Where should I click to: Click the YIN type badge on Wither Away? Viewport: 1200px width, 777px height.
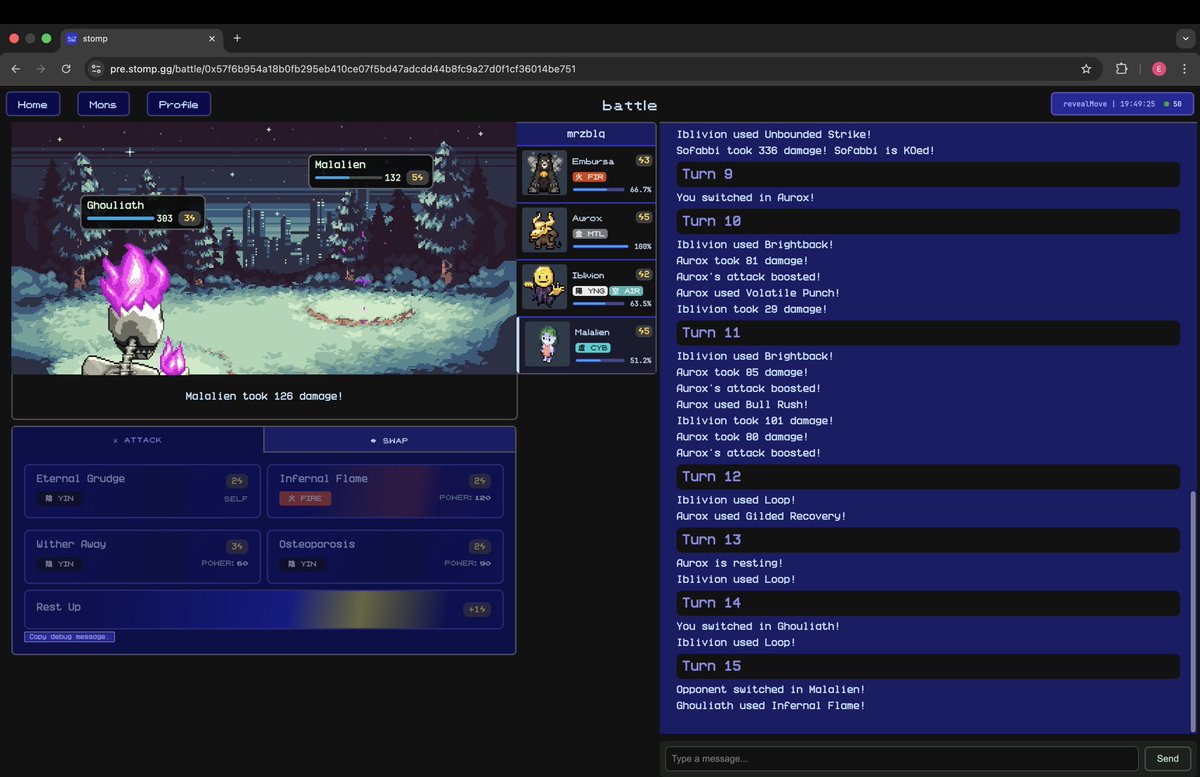(59, 564)
